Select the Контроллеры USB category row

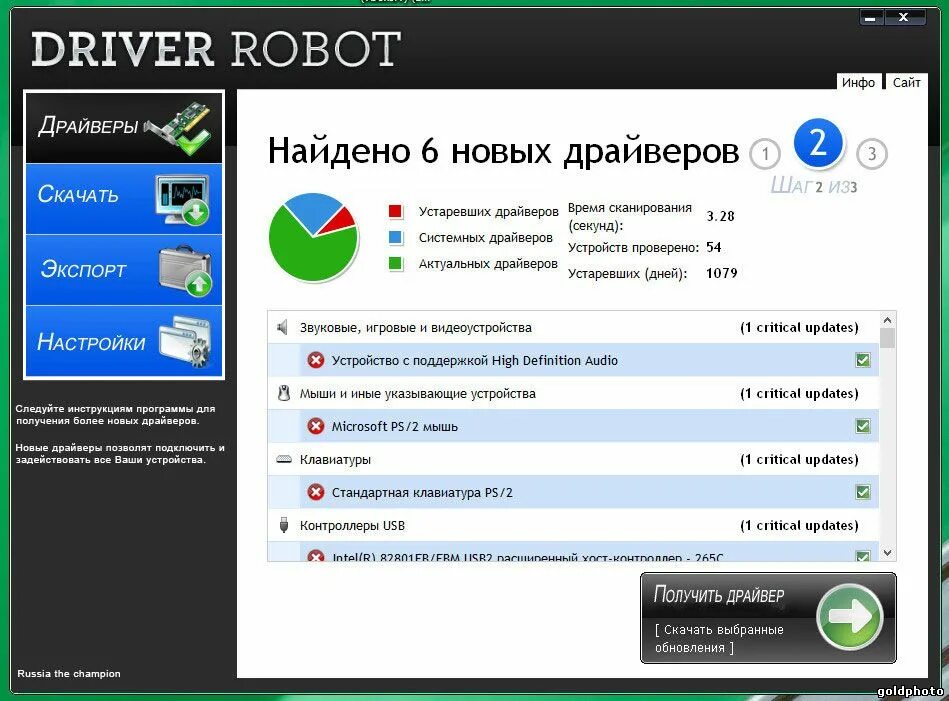pos(573,525)
